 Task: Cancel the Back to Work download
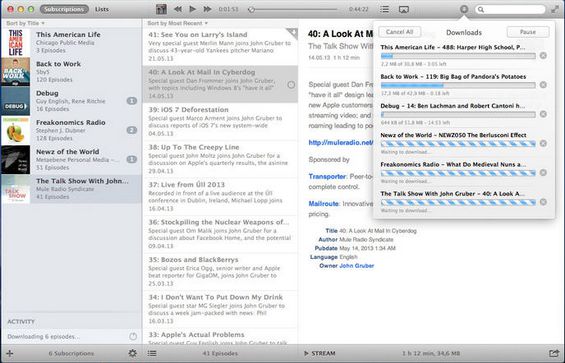[x=543, y=85]
